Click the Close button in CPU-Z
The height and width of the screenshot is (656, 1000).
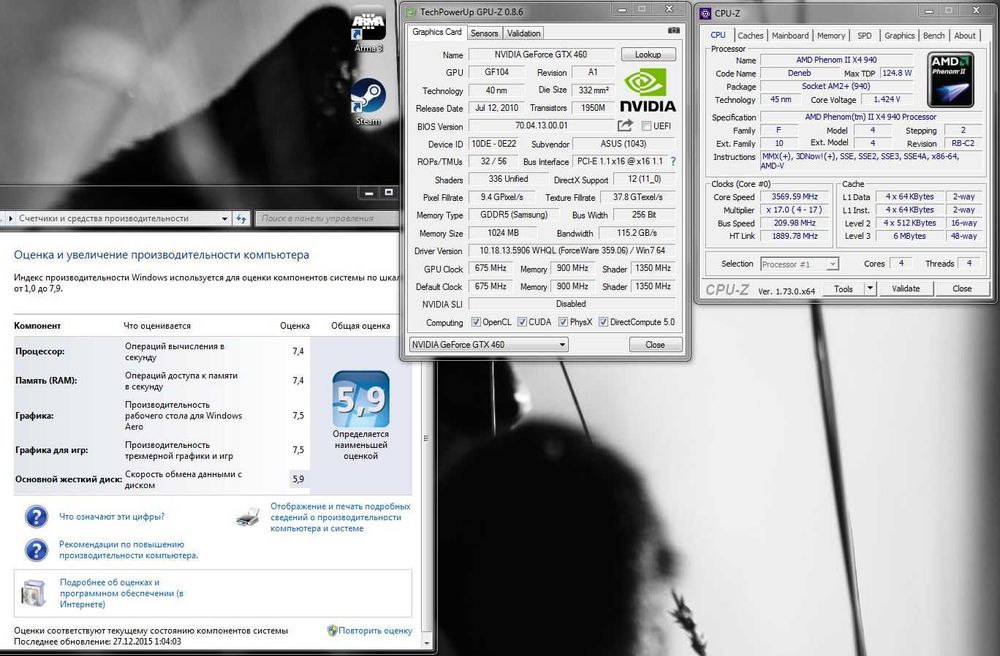[x=962, y=289]
